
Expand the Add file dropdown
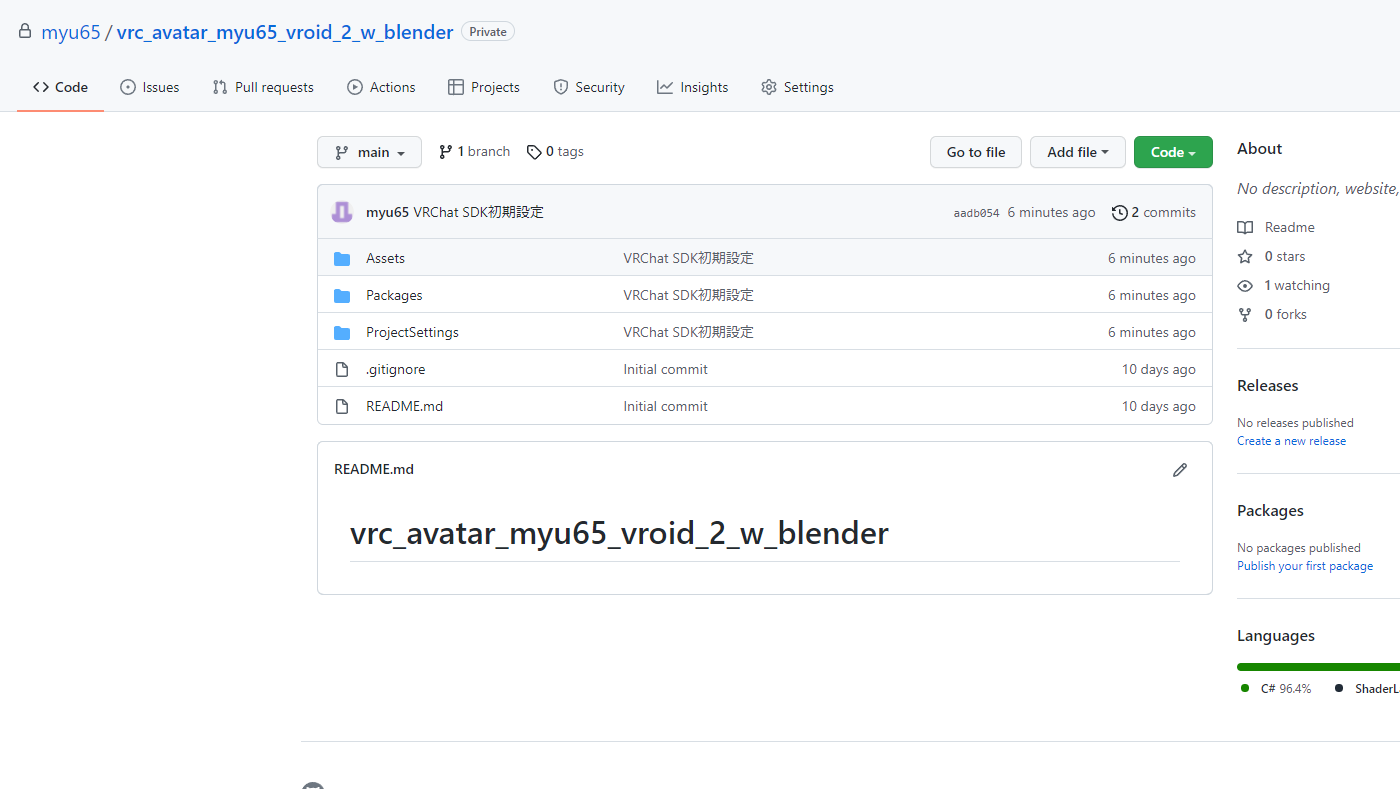click(1078, 152)
